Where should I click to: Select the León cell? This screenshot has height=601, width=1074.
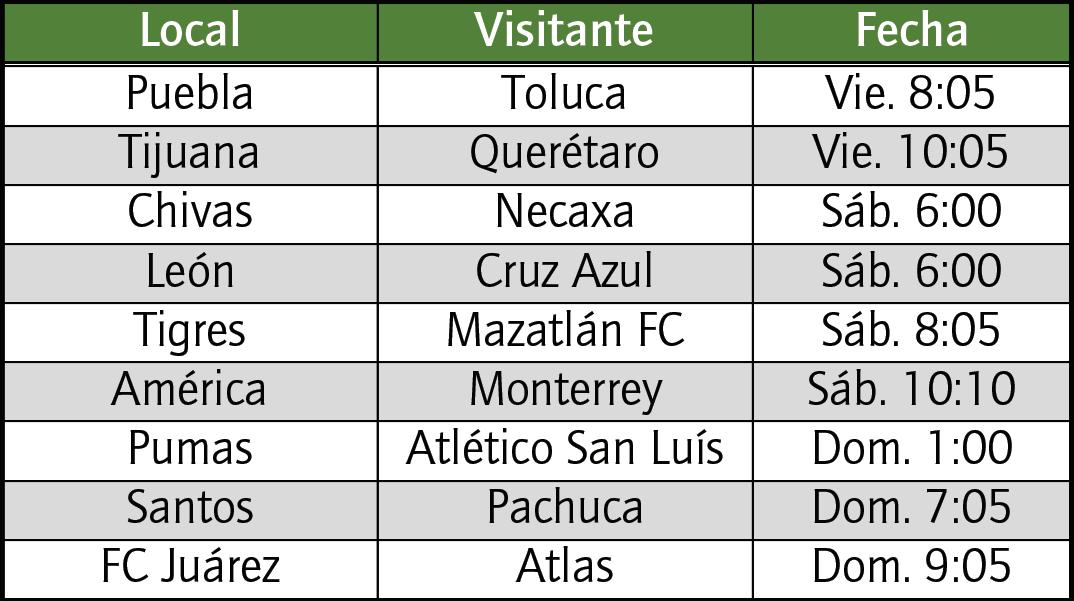[x=190, y=273]
